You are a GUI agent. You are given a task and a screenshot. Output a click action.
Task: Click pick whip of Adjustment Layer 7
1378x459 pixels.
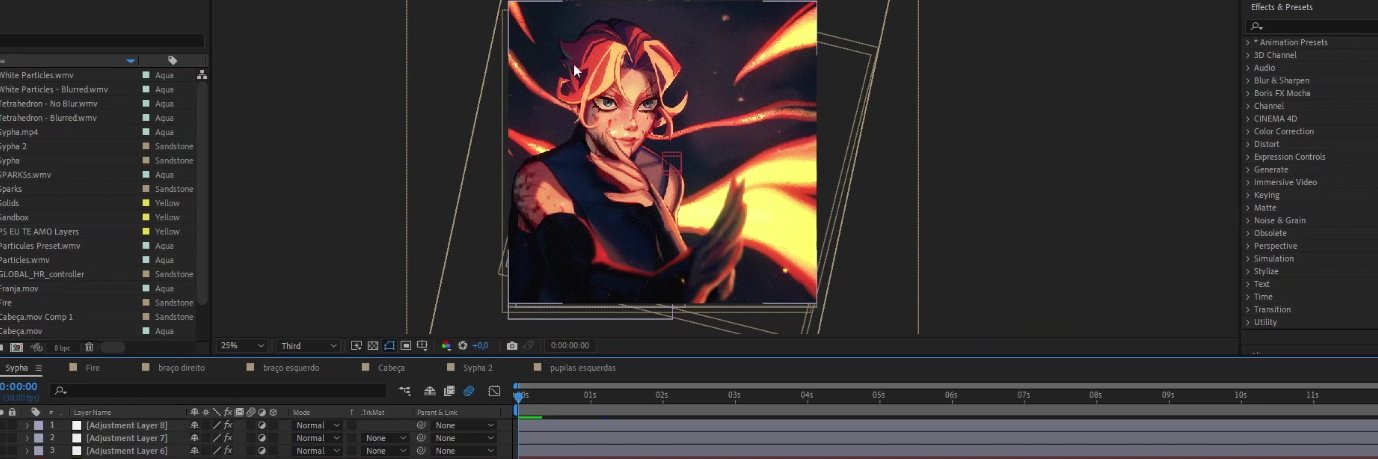pos(421,438)
